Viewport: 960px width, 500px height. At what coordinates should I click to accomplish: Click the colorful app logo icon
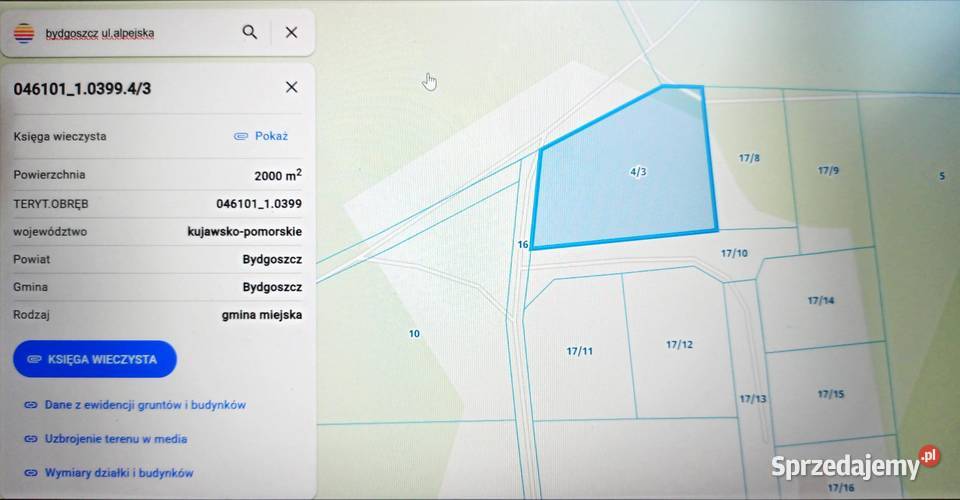tap(24, 33)
